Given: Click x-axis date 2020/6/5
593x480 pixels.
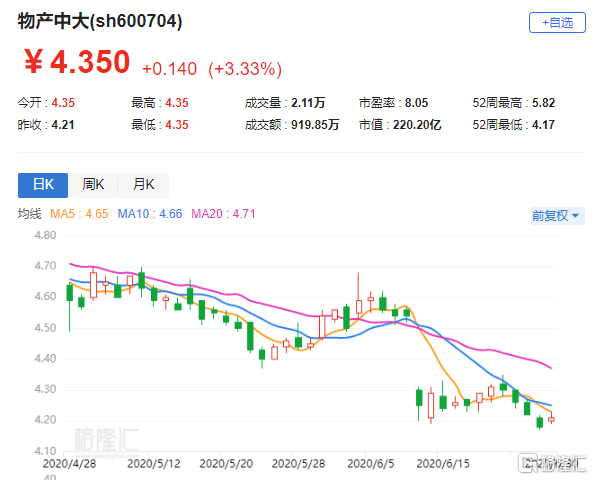Looking at the screenshot, I should pos(371,464).
